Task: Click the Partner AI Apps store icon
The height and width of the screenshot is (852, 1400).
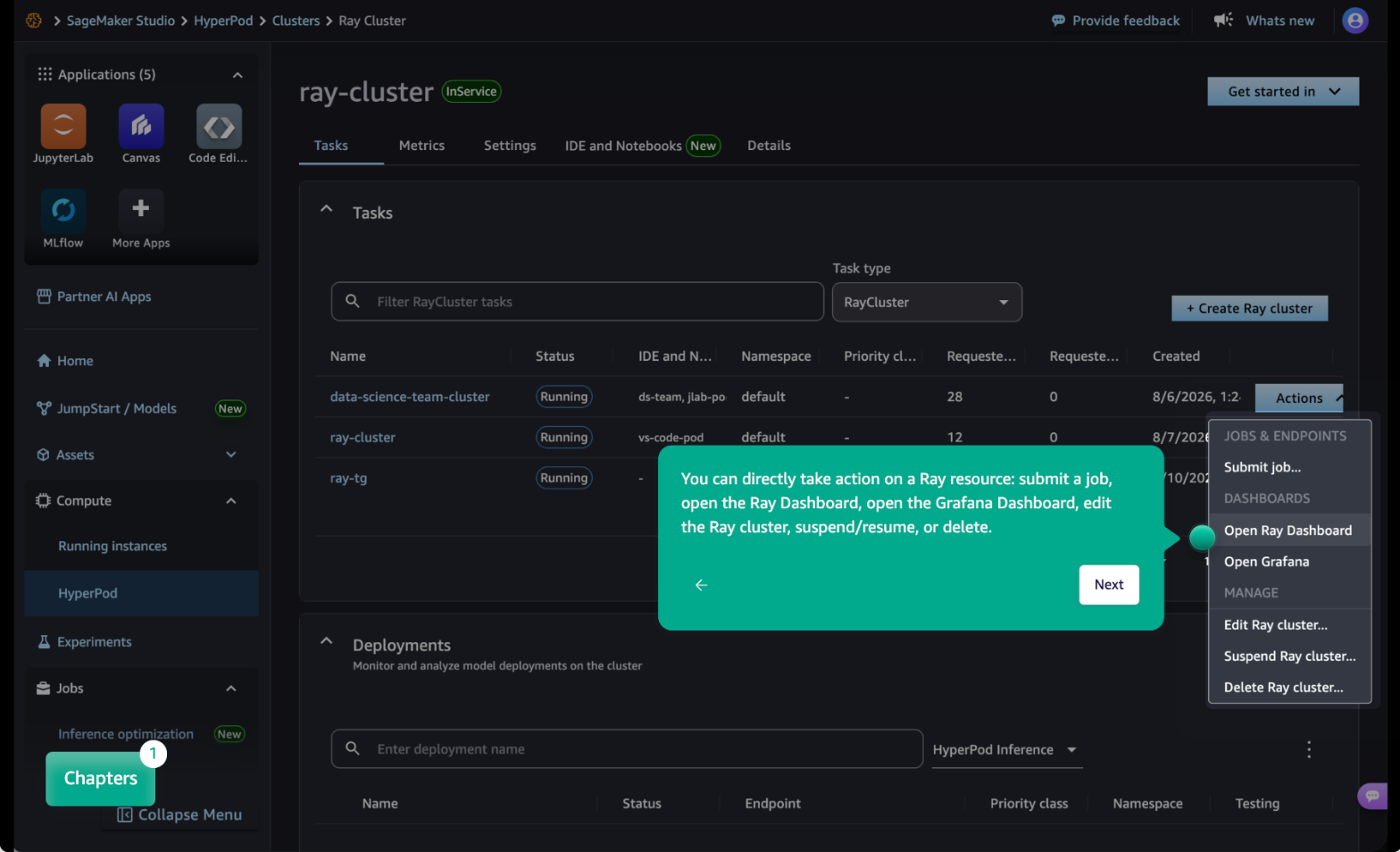Action: (x=44, y=297)
